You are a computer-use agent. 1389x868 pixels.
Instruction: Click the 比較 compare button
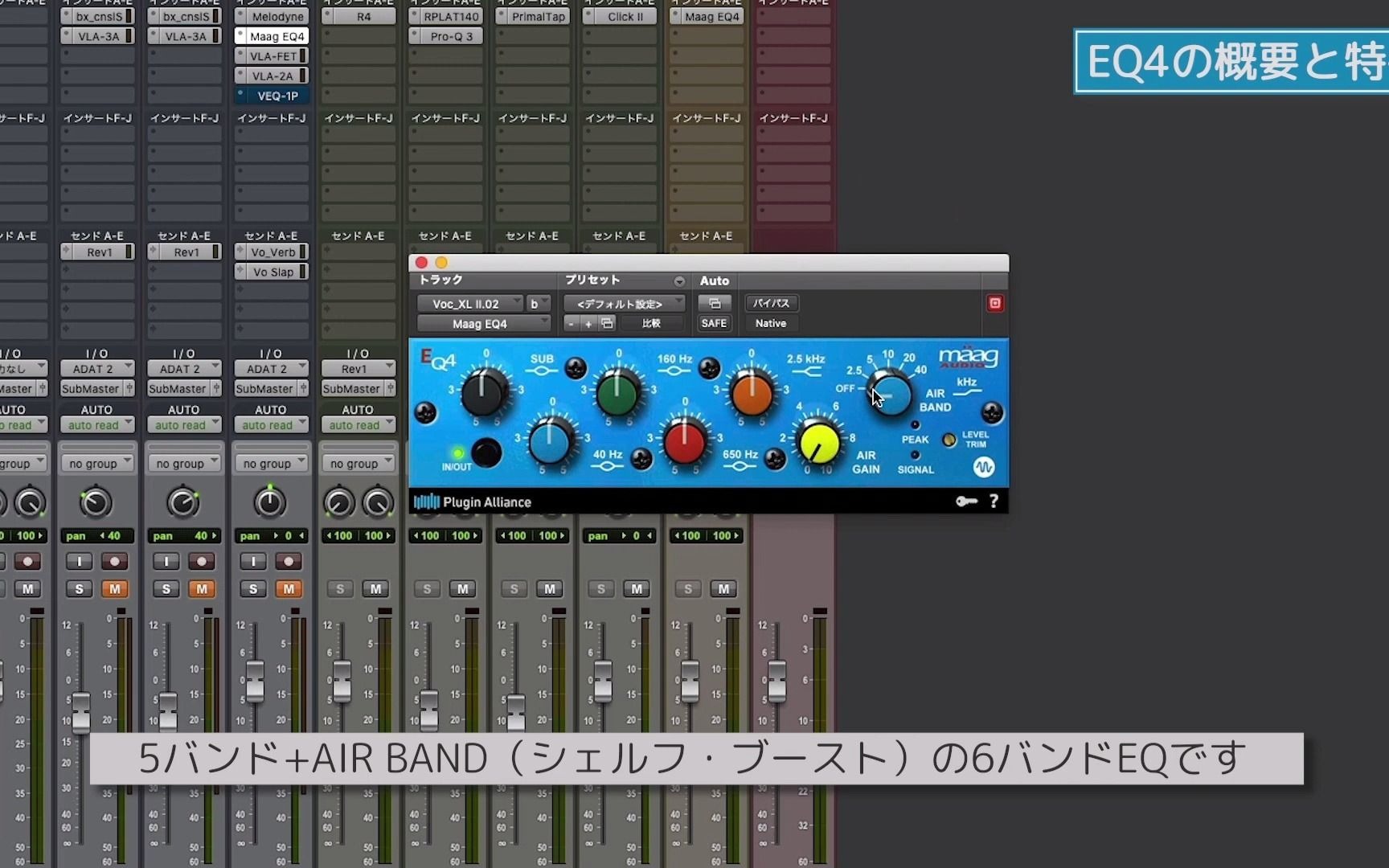click(651, 323)
